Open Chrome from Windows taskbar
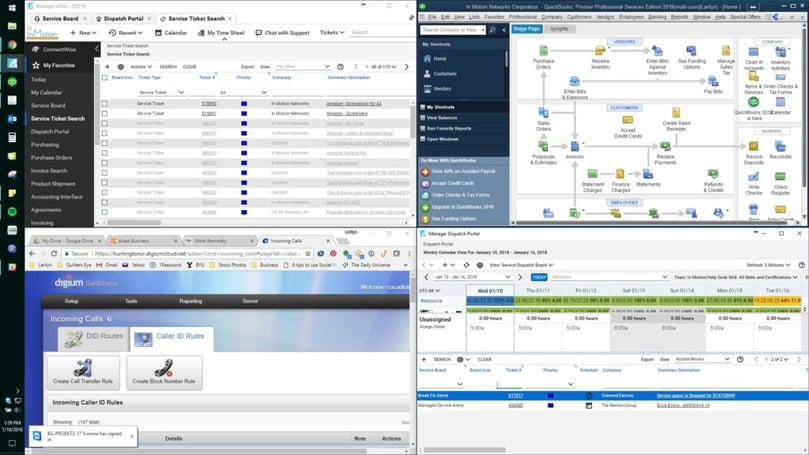 [12, 45]
